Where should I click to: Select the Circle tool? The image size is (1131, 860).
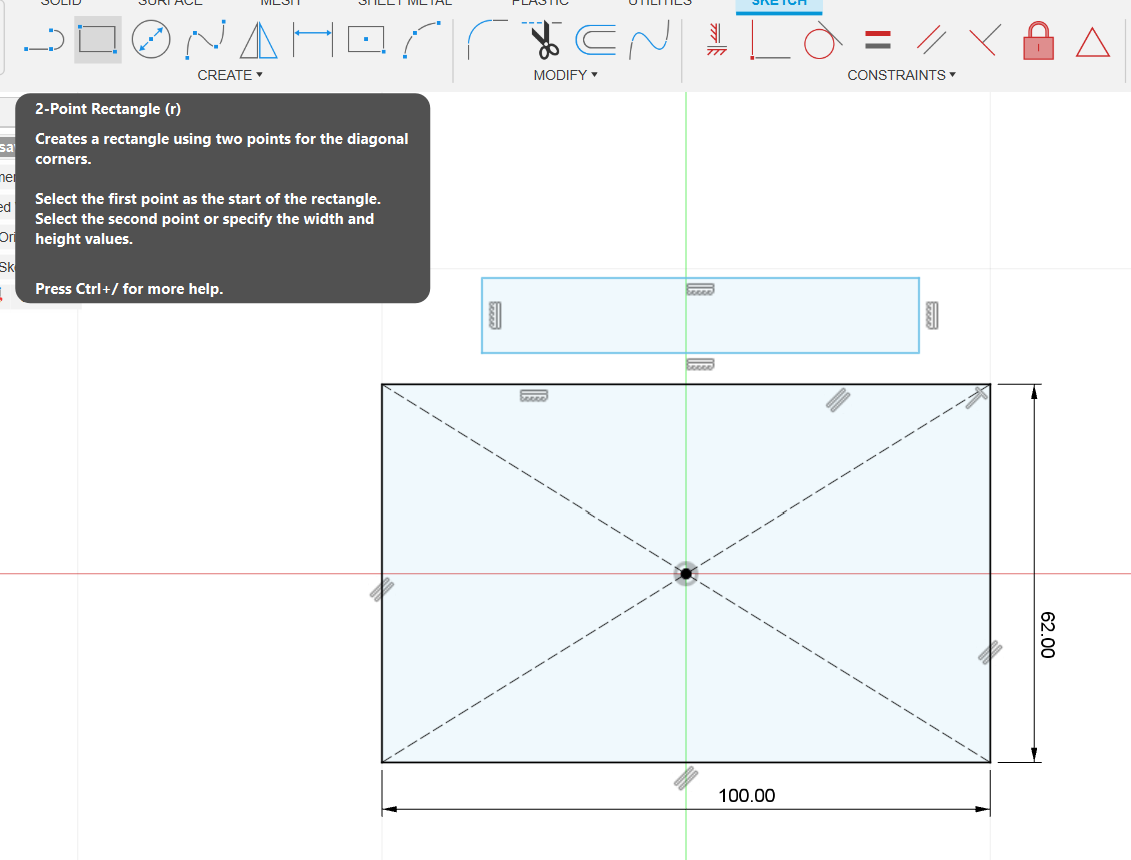point(150,40)
